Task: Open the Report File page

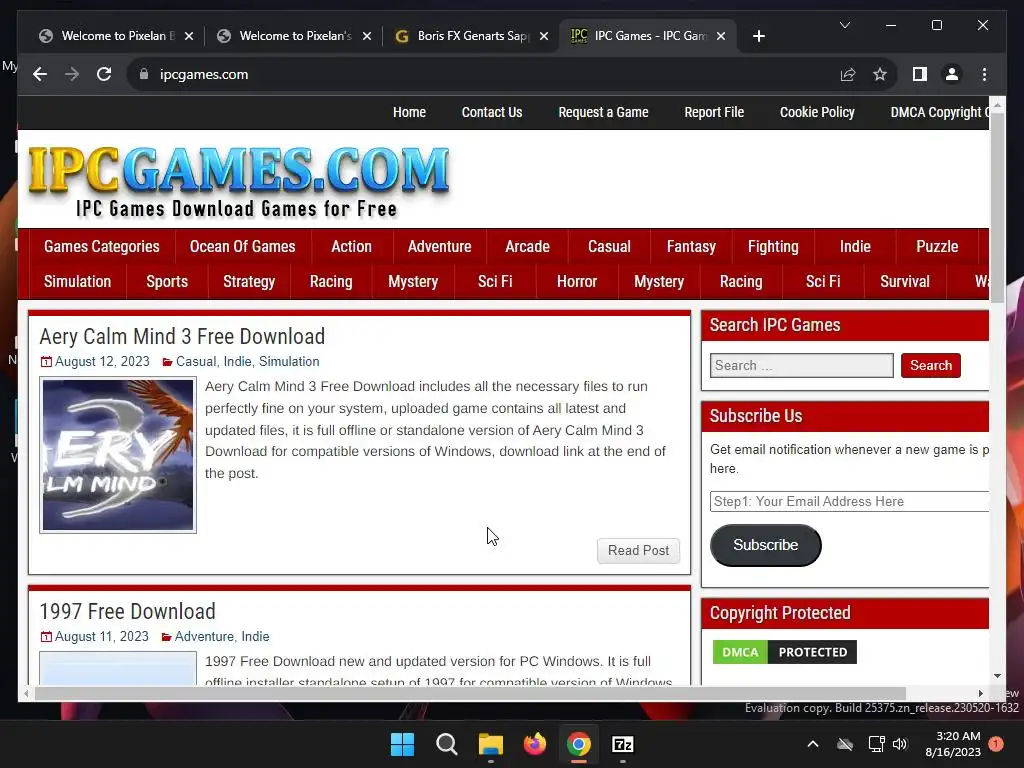Action: tap(714, 112)
